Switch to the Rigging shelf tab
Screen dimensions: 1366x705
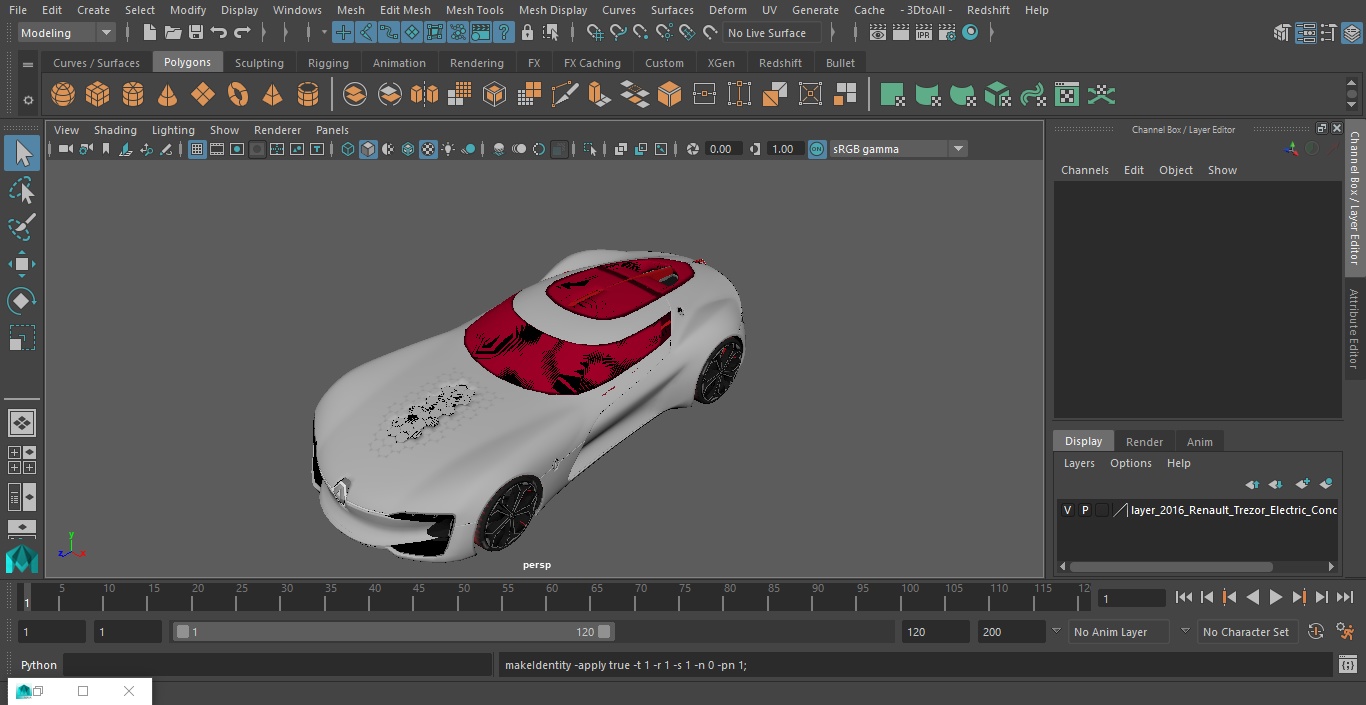(328, 63)
